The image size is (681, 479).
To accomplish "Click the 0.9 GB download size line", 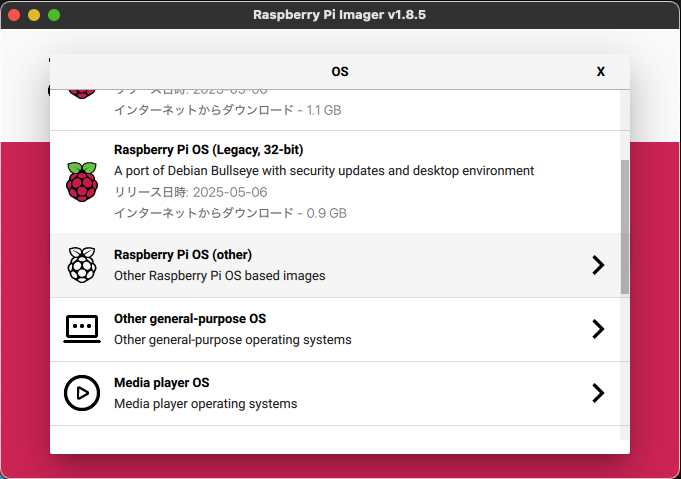I will [230, 213].
